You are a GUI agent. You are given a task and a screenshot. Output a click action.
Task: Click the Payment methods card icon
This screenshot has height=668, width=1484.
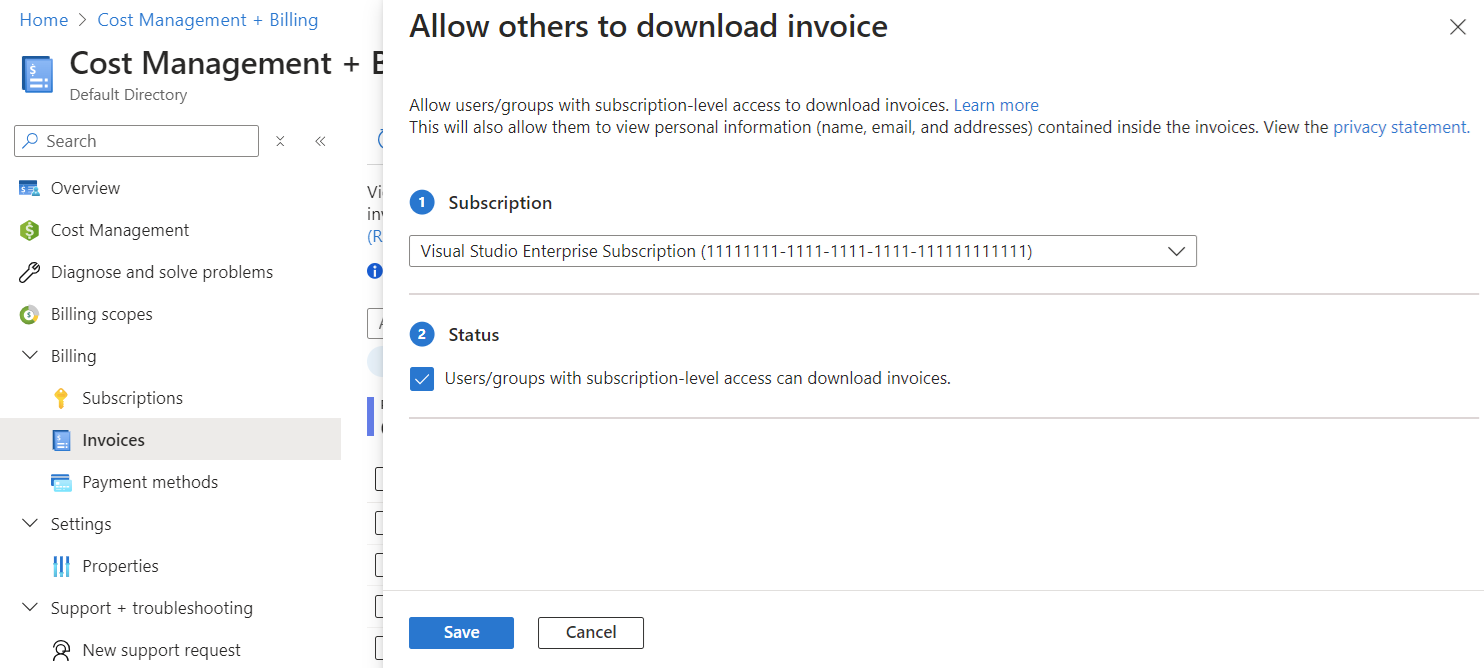point(61,483)
